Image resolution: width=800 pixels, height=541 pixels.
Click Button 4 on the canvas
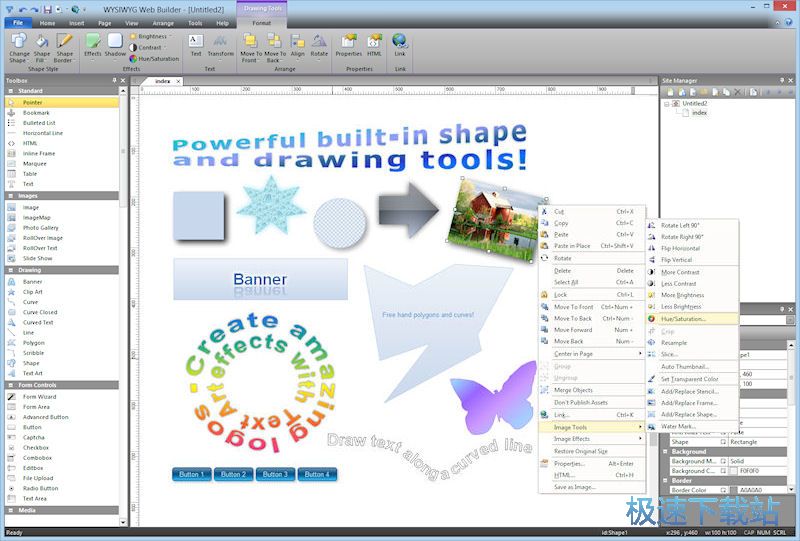pyautogui.click(x=317, y=475)
